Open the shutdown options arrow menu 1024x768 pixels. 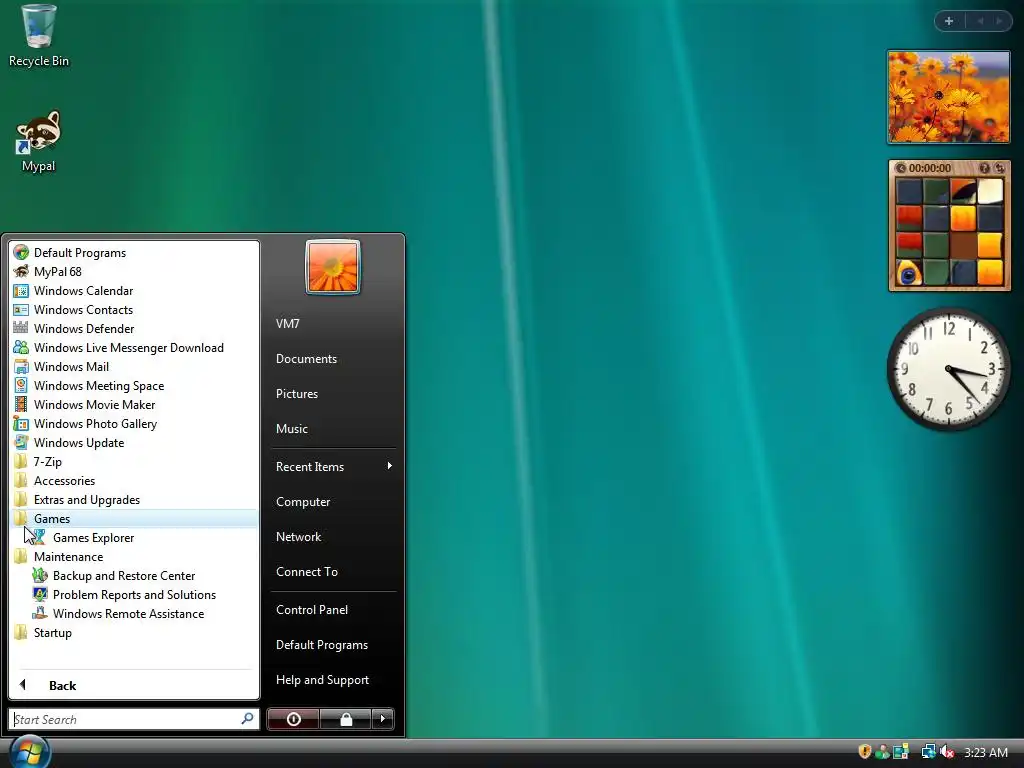pyautogui.click(x=383, y=719)
